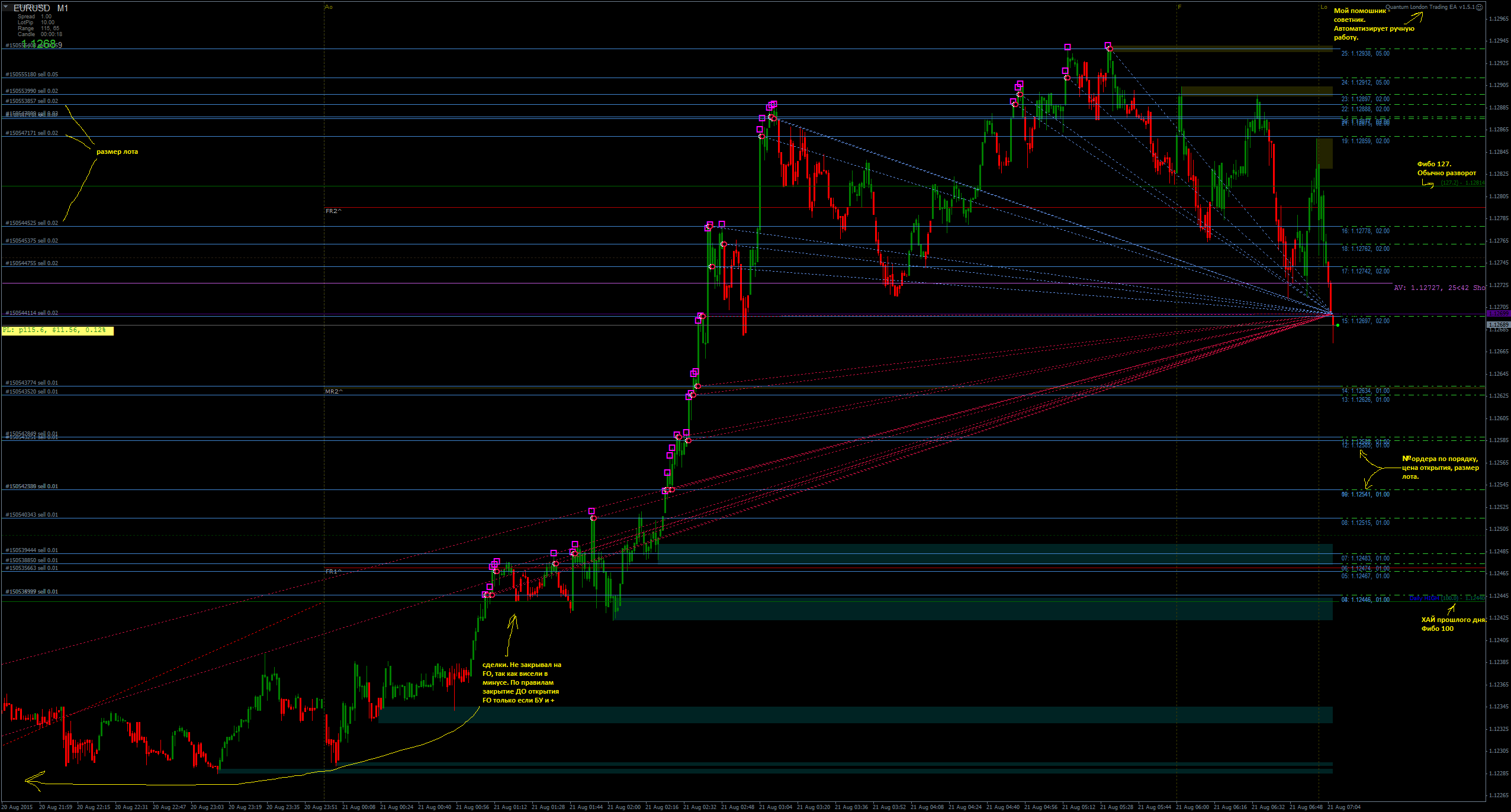Click the FR2^ level label
The image size is (1511, 812).
(333, 211)
